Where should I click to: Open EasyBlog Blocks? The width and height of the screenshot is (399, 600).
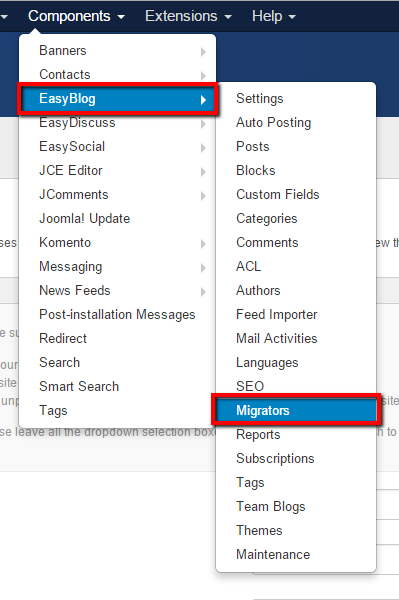pyautogui.click(x=296, y=171)
